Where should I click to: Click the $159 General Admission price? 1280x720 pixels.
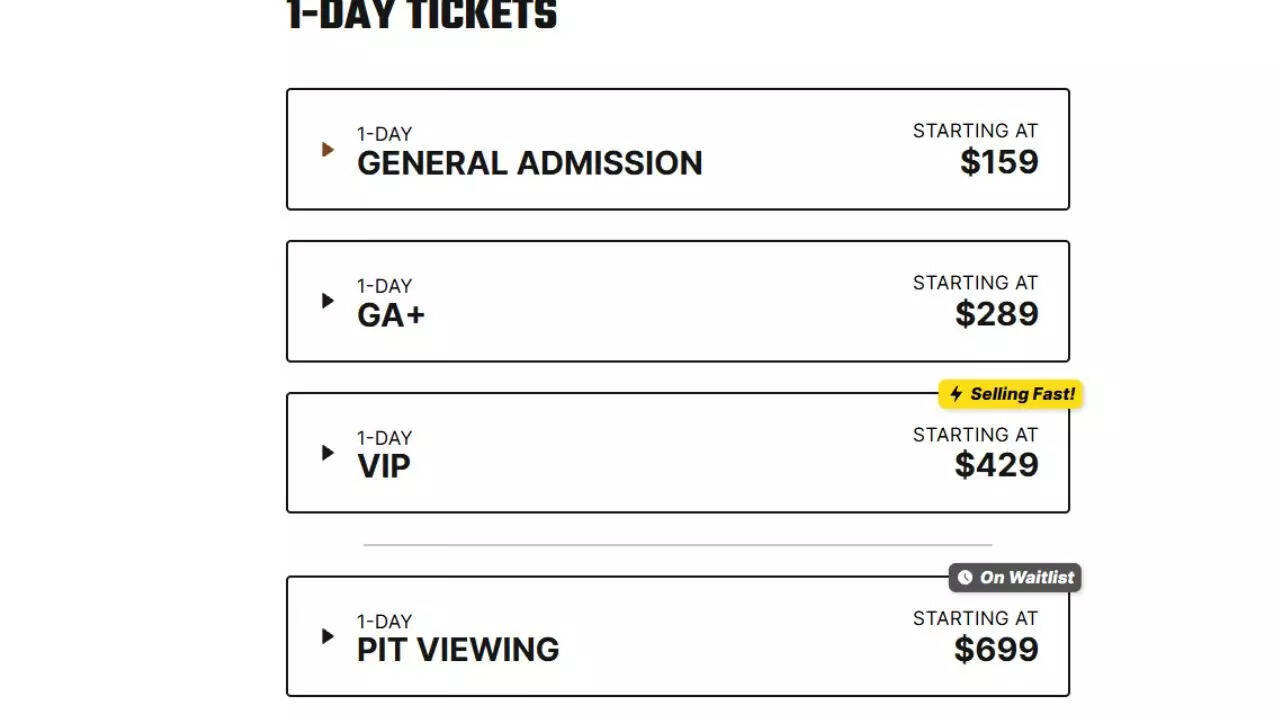coord(999,162)
